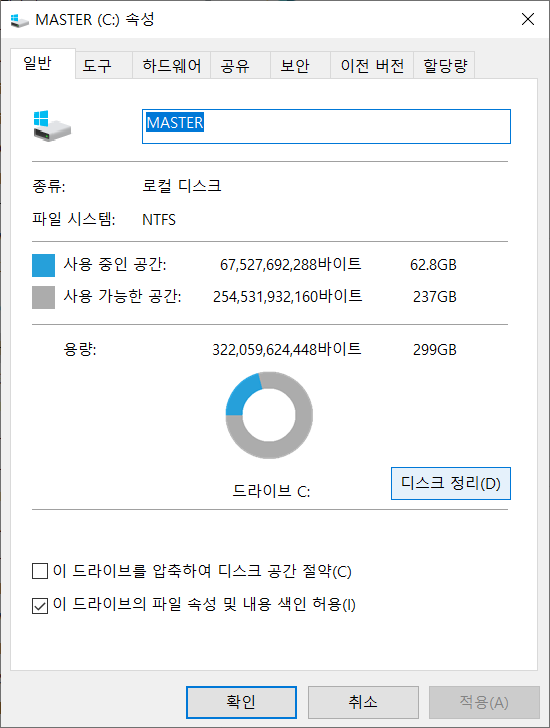The height and width of the screenshot is (728, 550).
Task: Click the 237GB free space value
Action: click(435, 297)
